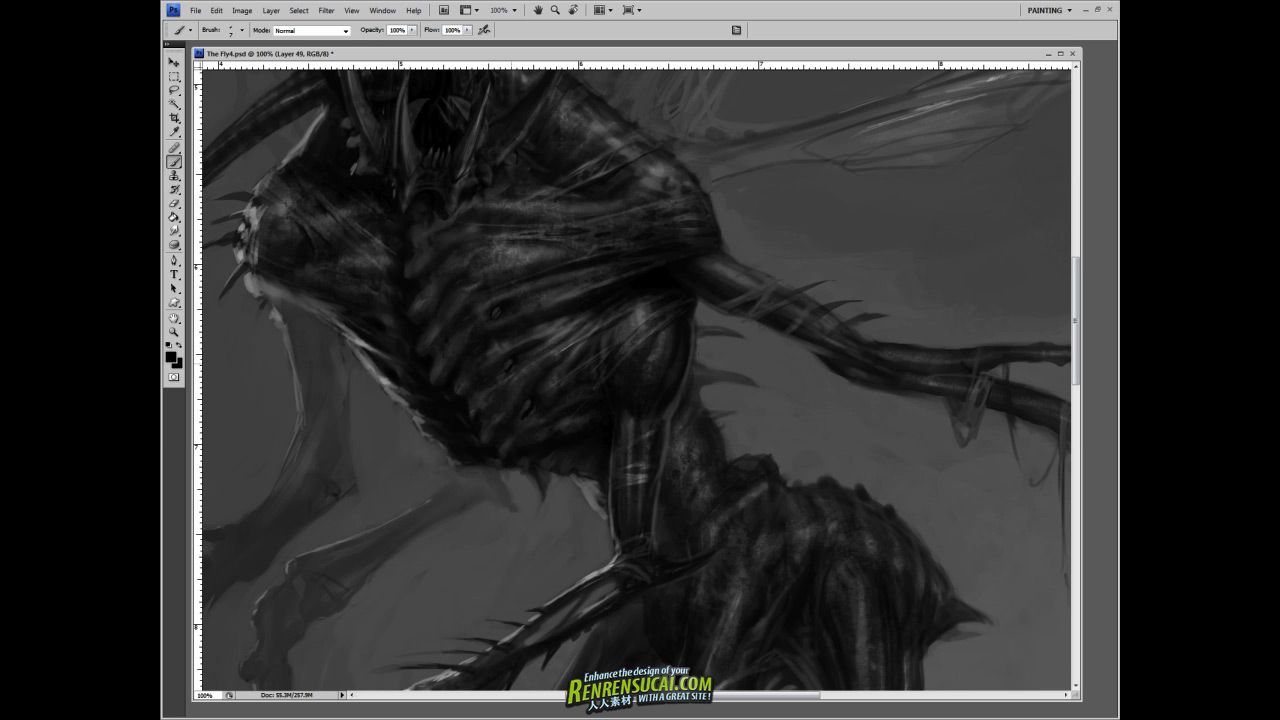The height and width of the screenshot is (720, 1280).
Task: Select the Brush tool in toolbox
Action: (174, 162)
